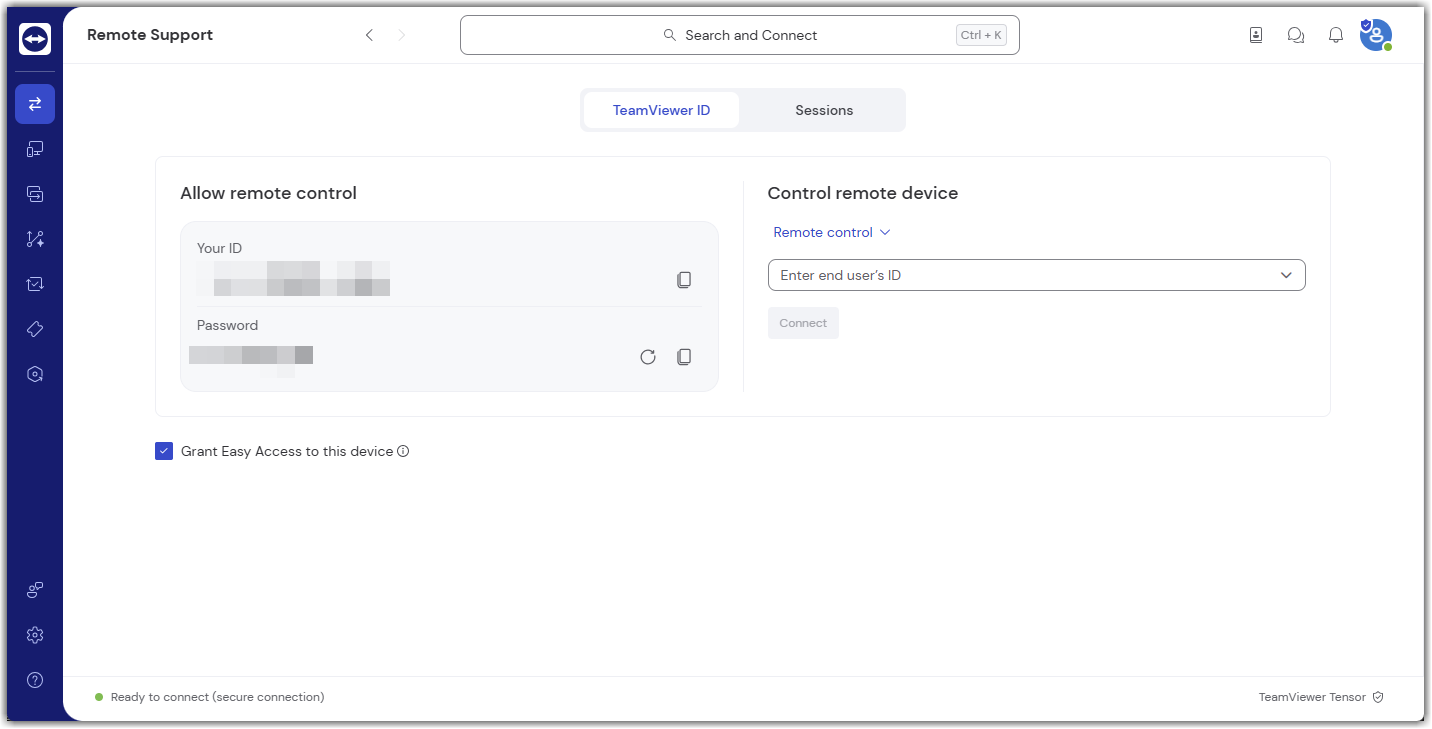This screenshot has width=1432, height=729.
Task: Uncheck the Grant Easy Access checkbox
Action: pos(164,451)
